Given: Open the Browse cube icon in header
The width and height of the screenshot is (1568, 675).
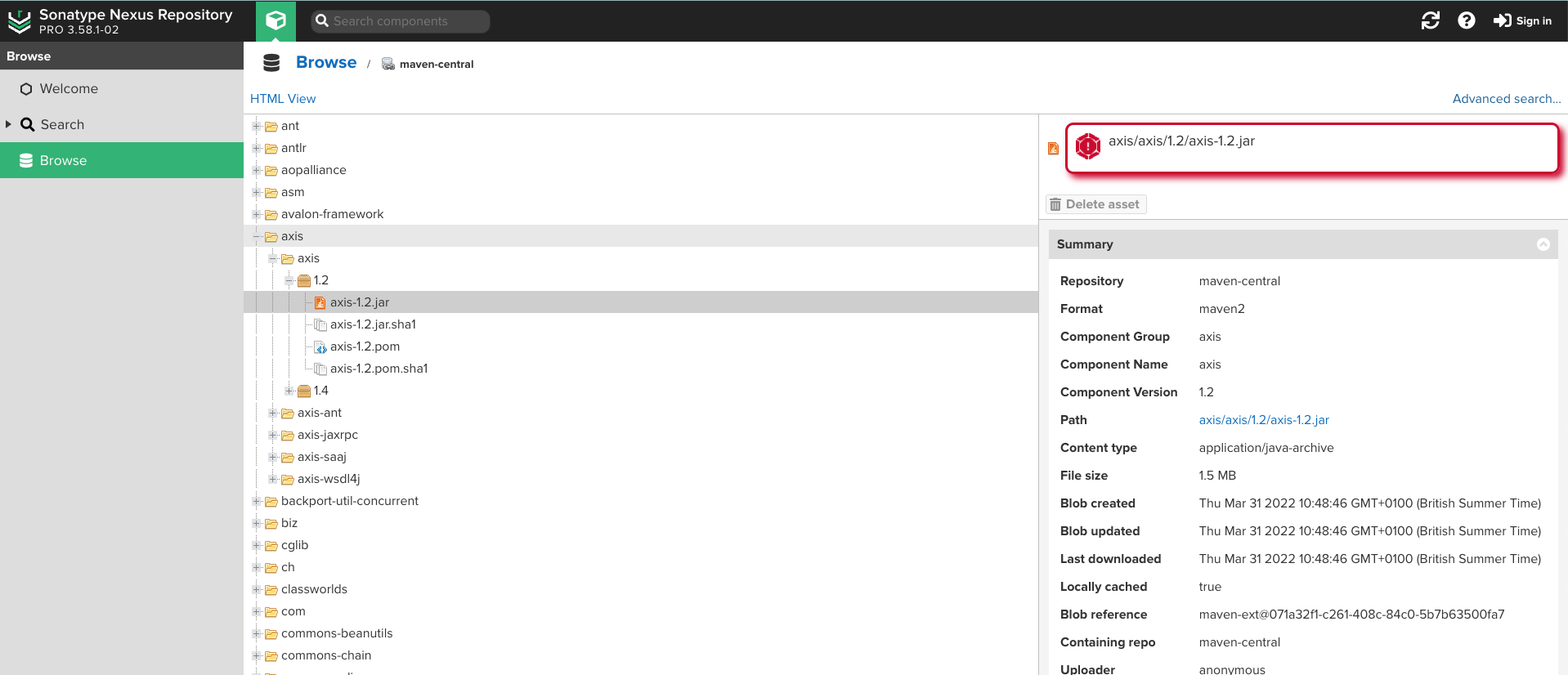Looking at the screenshot, I should [x=276, y=20].
